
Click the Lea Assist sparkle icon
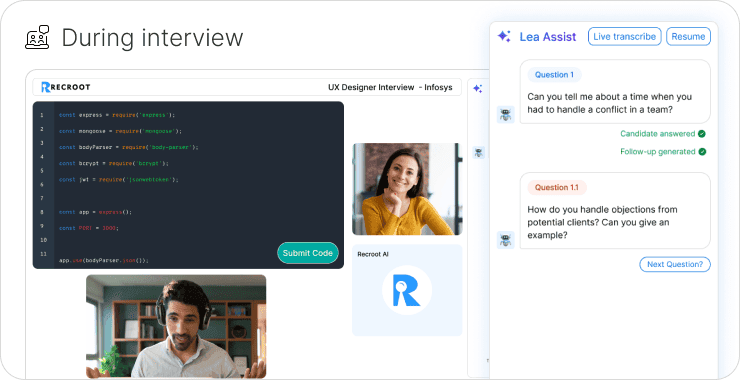(x=504, y=36)
